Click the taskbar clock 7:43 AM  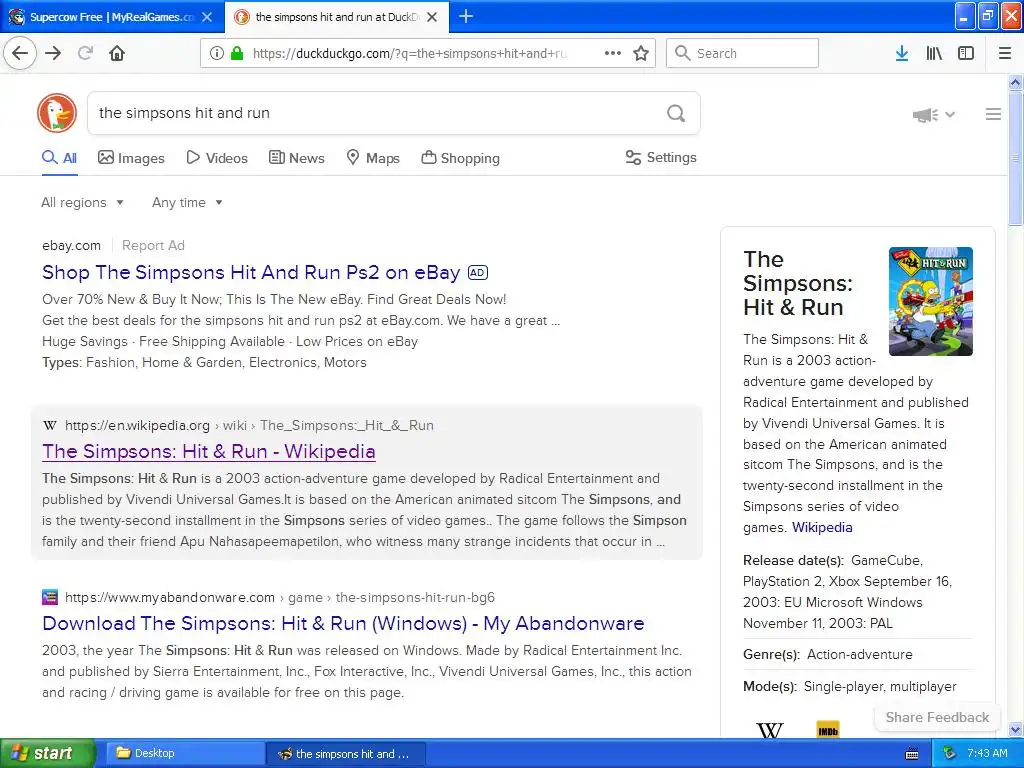(x=987, y=753)
